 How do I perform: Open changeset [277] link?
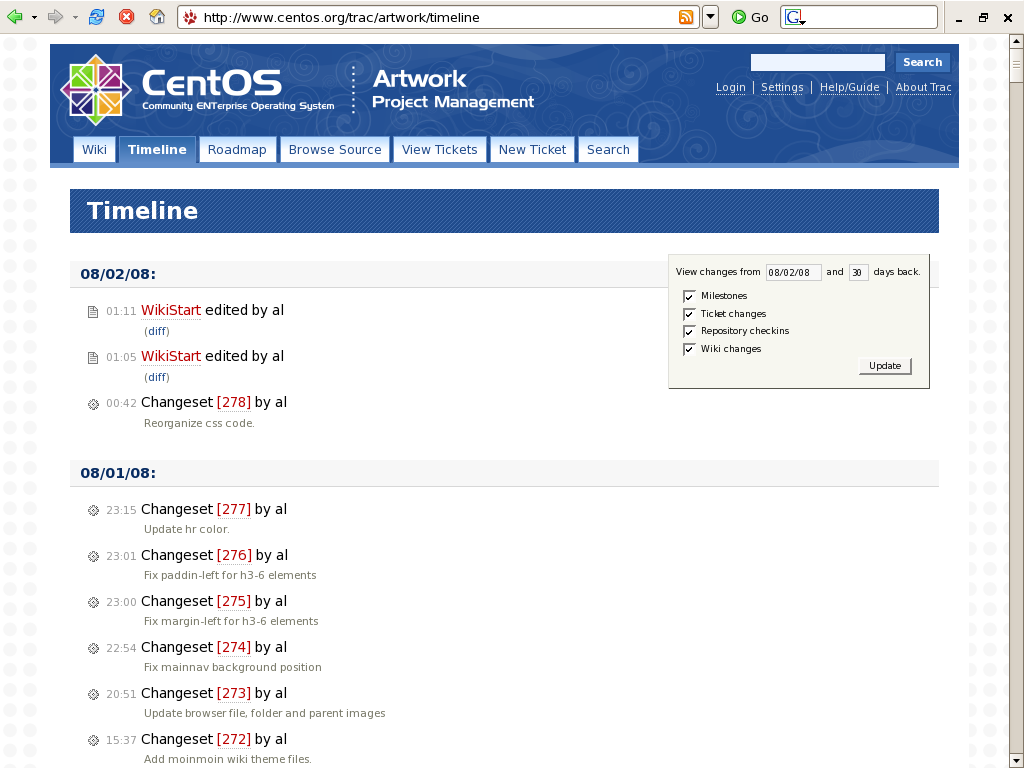(234, 509)
